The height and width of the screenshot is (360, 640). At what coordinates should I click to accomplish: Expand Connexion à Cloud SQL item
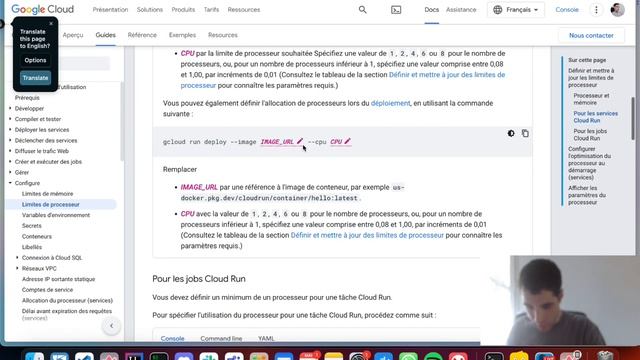pos(17,258)
